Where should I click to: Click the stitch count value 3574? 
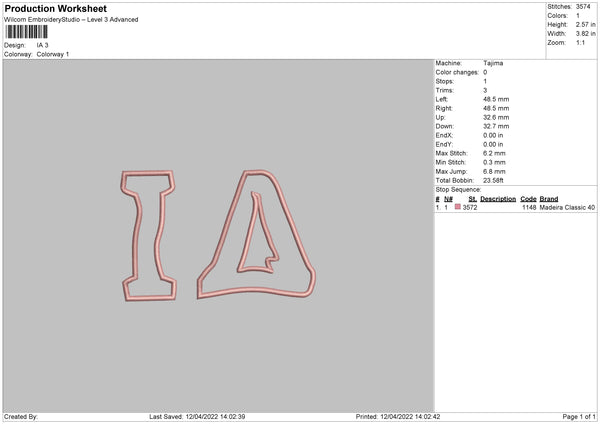(x=583, y=7)
